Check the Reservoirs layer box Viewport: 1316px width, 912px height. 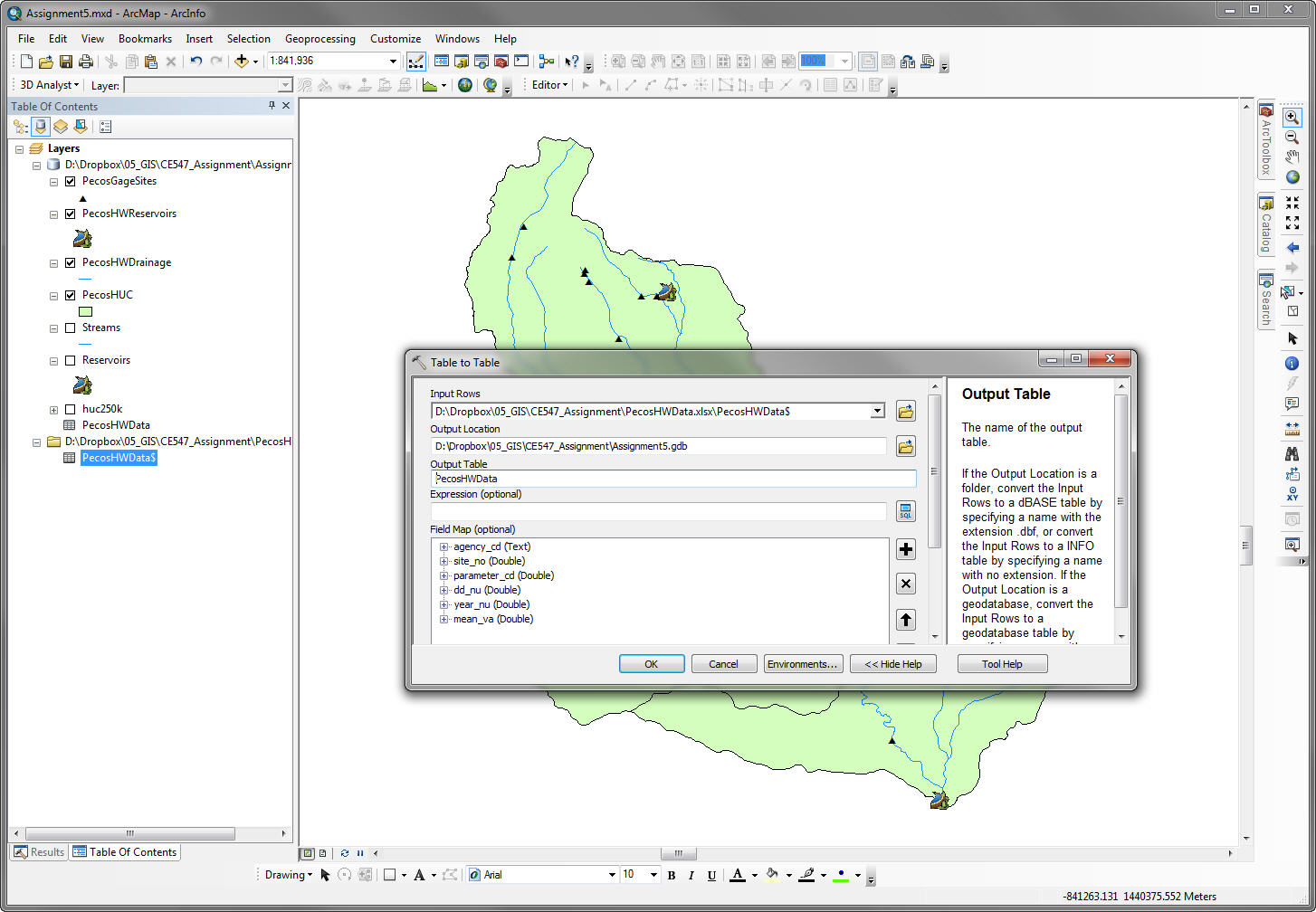coord(70,361)
